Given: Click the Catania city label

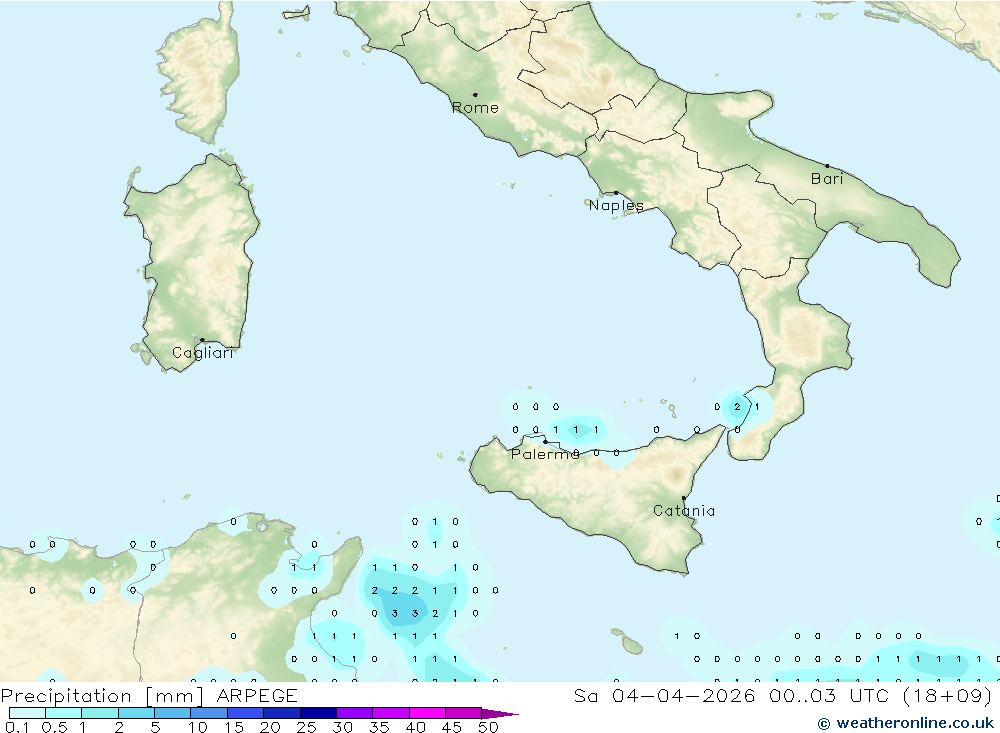Looking at the screenshot, I should point(684,511).
